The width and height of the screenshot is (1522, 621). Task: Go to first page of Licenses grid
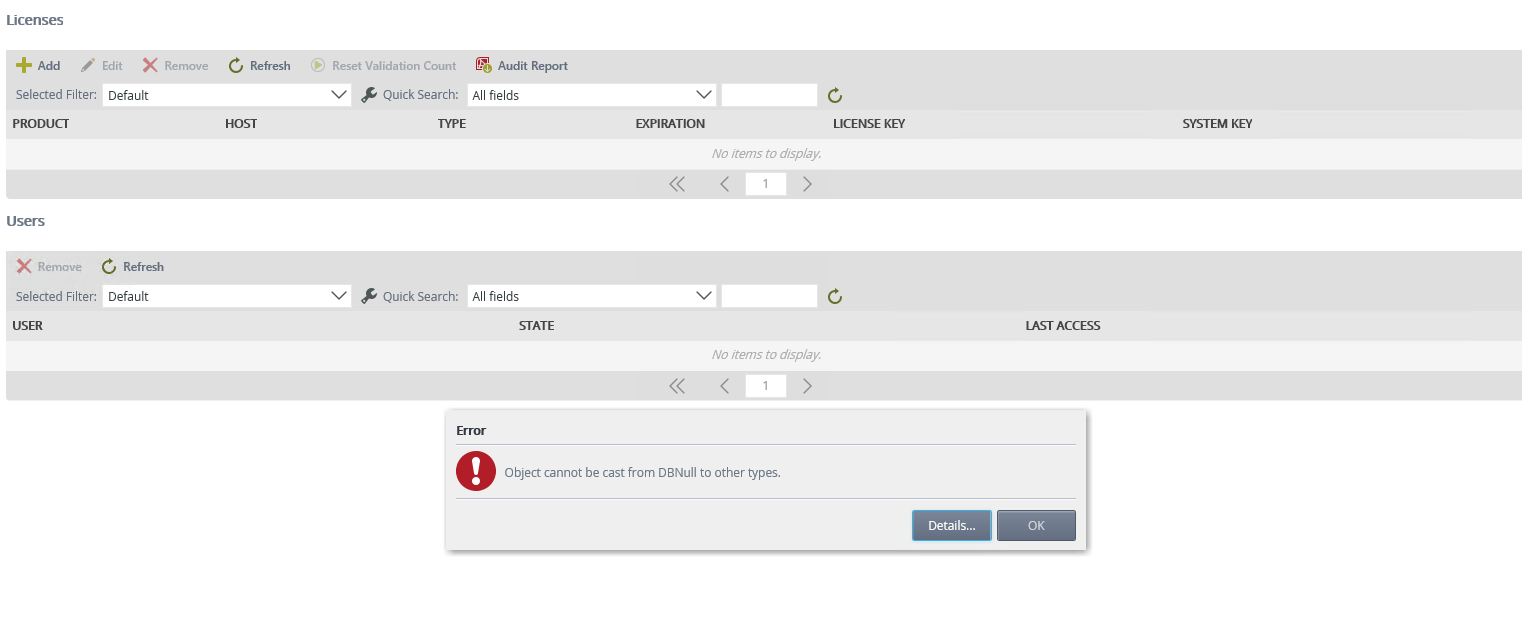677,184
